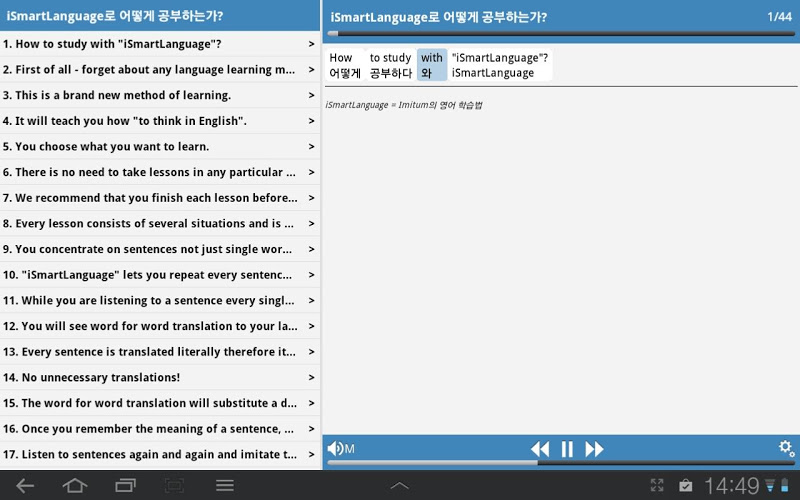Open sentence 1 "How to study with iSmartLanguage"
Viewport: 800px width, 500px height.
160,44
